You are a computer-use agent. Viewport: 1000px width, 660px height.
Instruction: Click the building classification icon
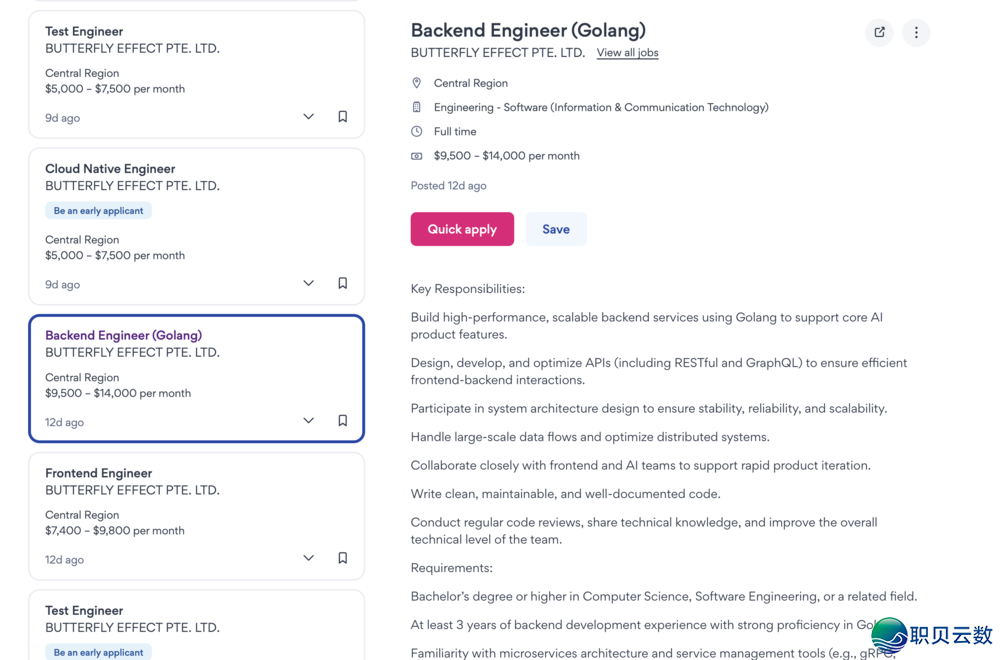point(416,107)
